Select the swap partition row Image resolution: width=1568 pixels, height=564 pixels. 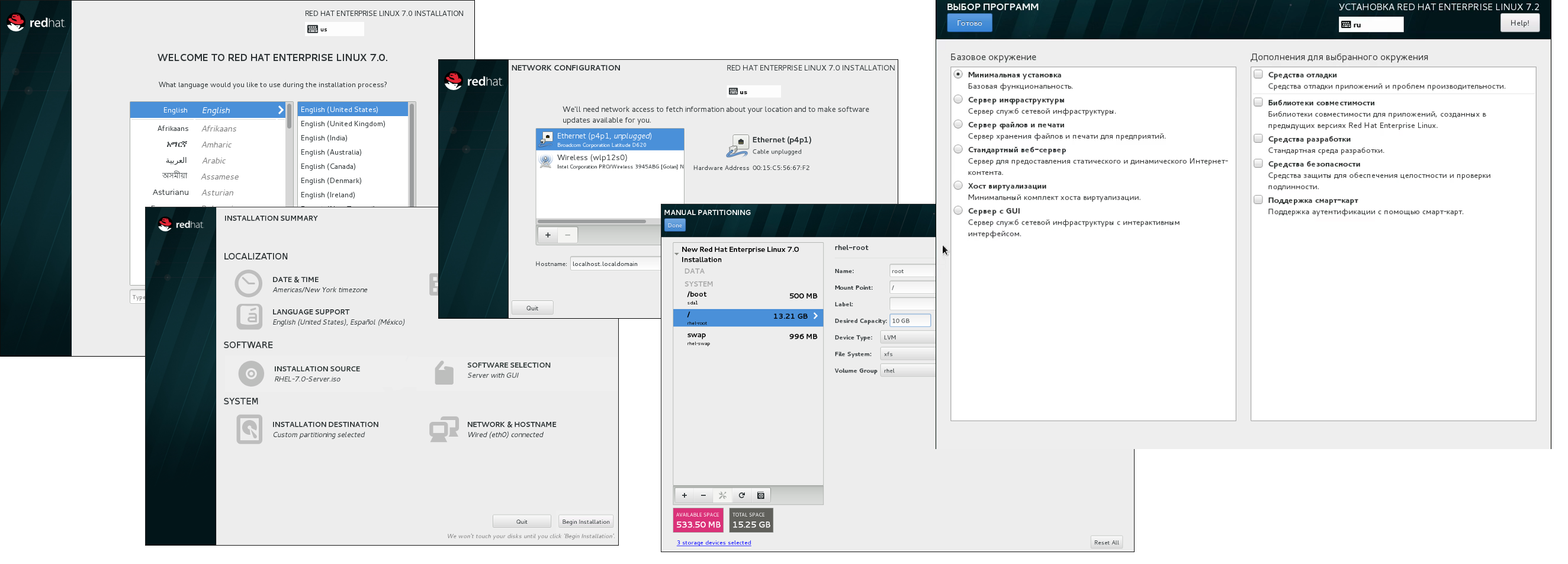click(748, 338)
